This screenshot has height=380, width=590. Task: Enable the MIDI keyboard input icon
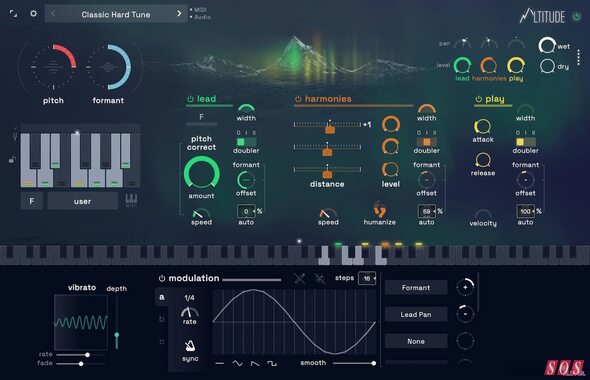pos(131,200)
